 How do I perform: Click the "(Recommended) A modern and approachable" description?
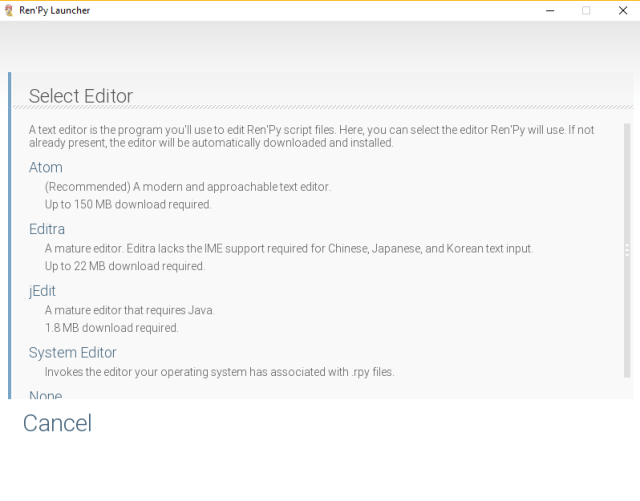pyautogui.click(x=188, y=187)
